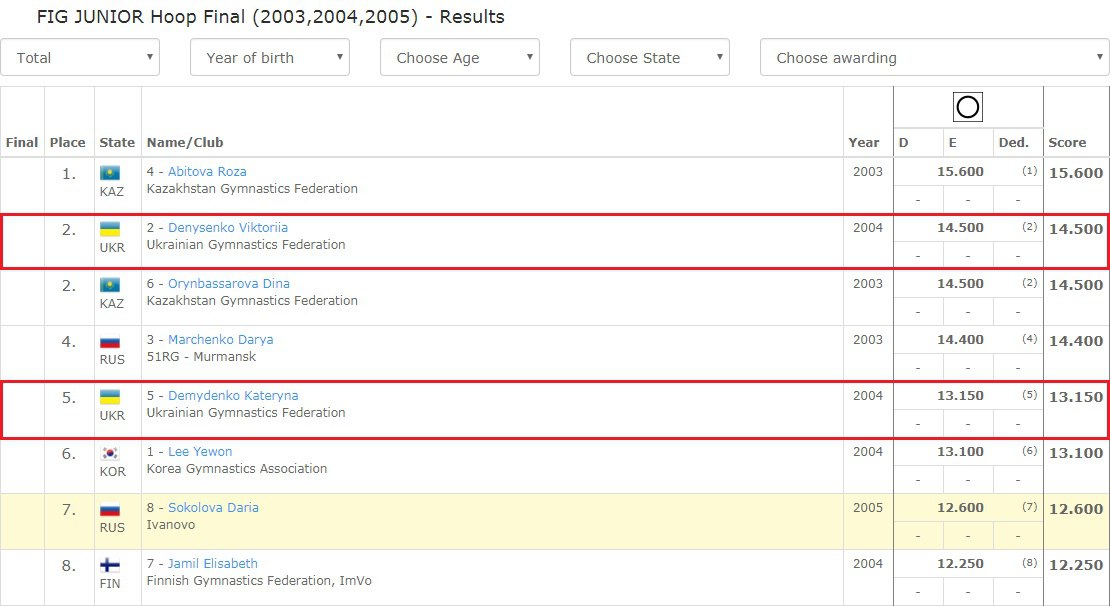Expand the Year of birth dropdown
1110x606 pixels.
point(269,58)
